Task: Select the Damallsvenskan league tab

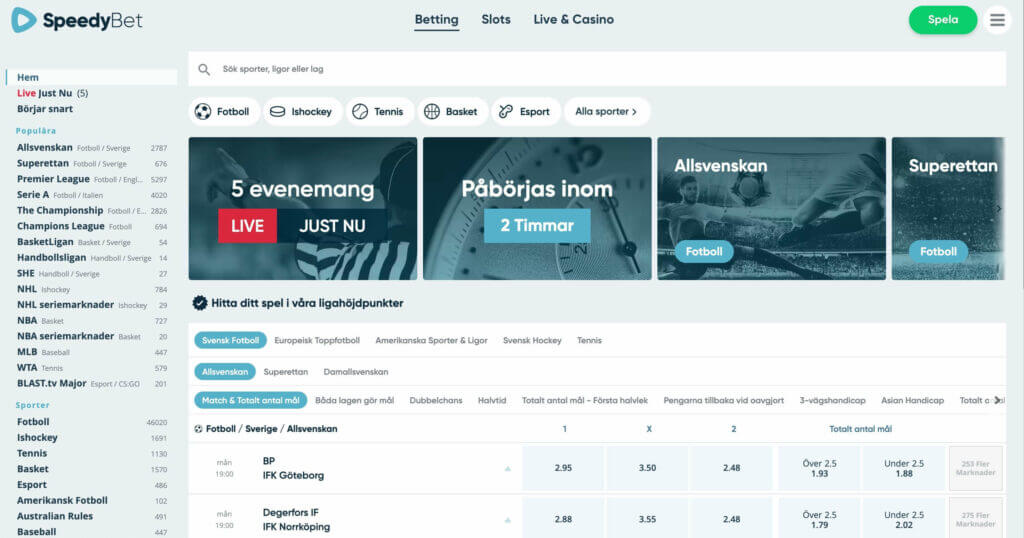Action: (356, 372)
